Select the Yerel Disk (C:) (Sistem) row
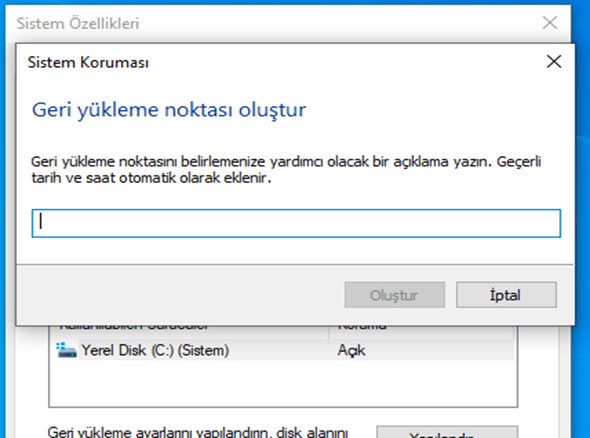Image resolution: width=590 pixels, height=438 pixels. [x=284, y=350]
